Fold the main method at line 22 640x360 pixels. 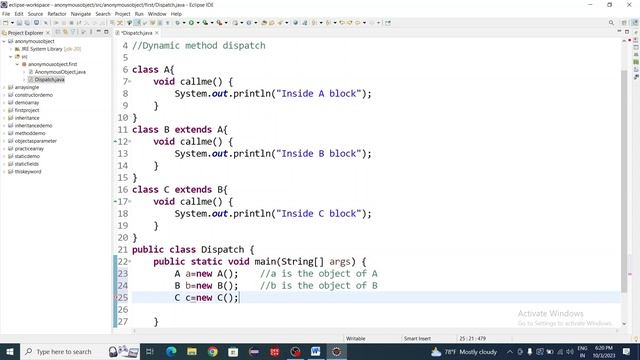tap(130, 262)
